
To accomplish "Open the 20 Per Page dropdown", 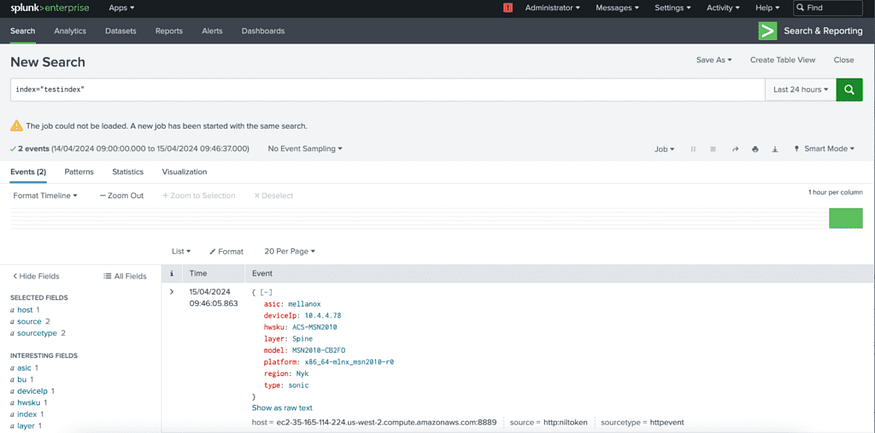I will click(290, 252).
